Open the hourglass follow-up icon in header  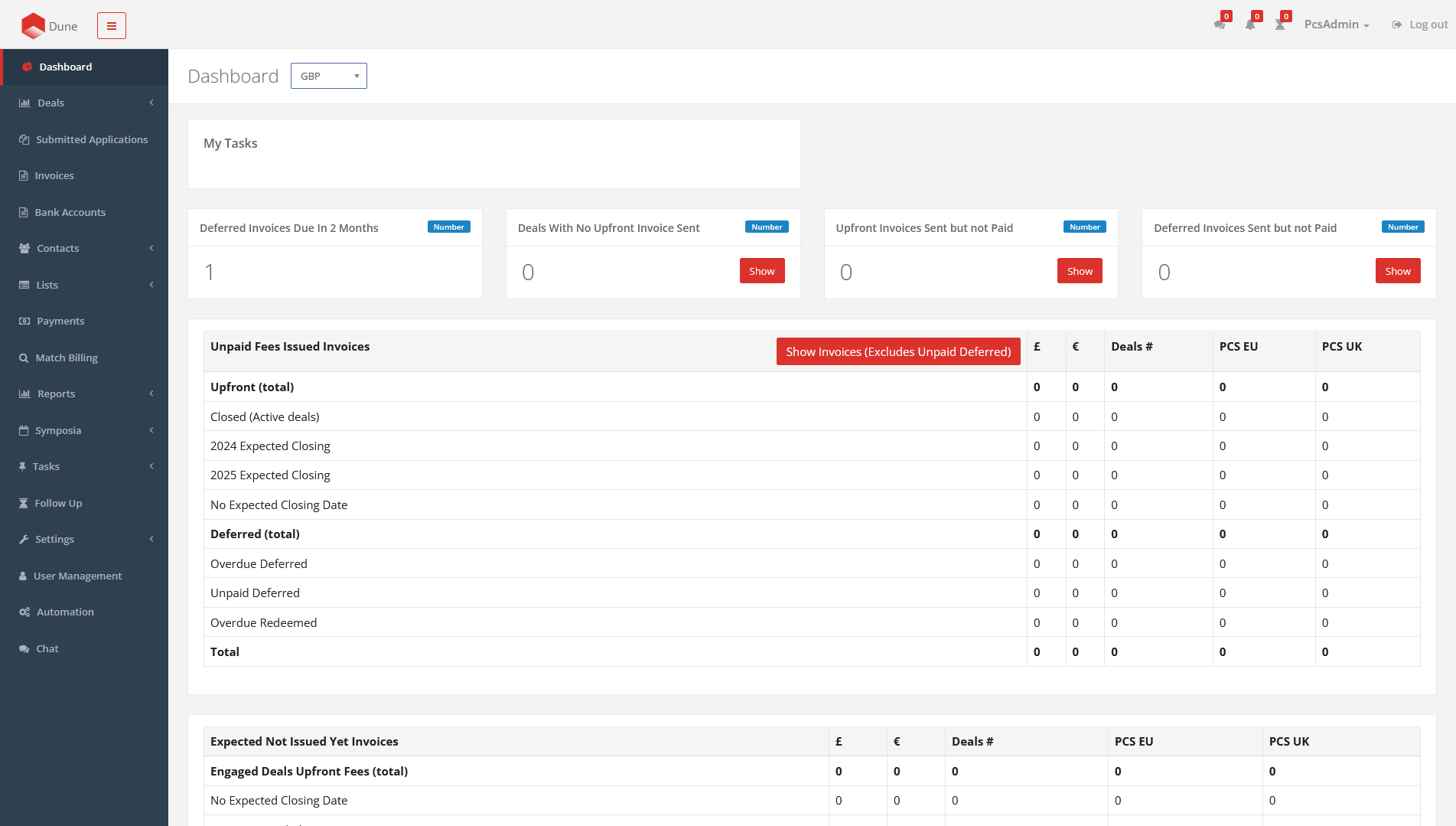tap(1280, 24)
